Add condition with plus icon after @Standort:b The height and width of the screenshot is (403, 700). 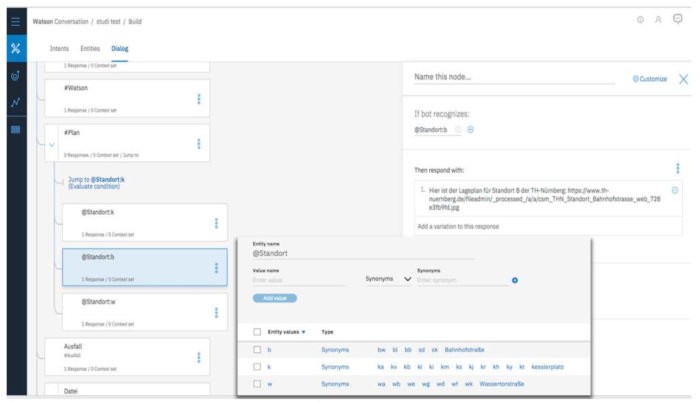tap(471, 130)
